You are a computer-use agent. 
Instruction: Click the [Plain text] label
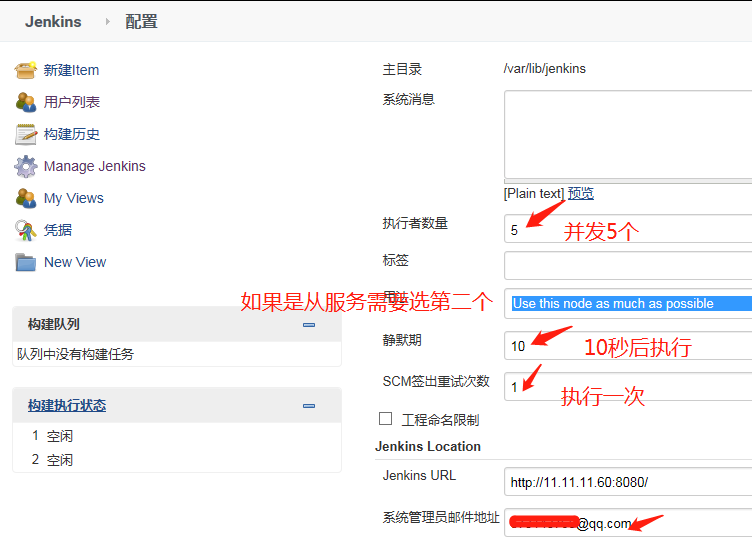click(x=534, y=193)
